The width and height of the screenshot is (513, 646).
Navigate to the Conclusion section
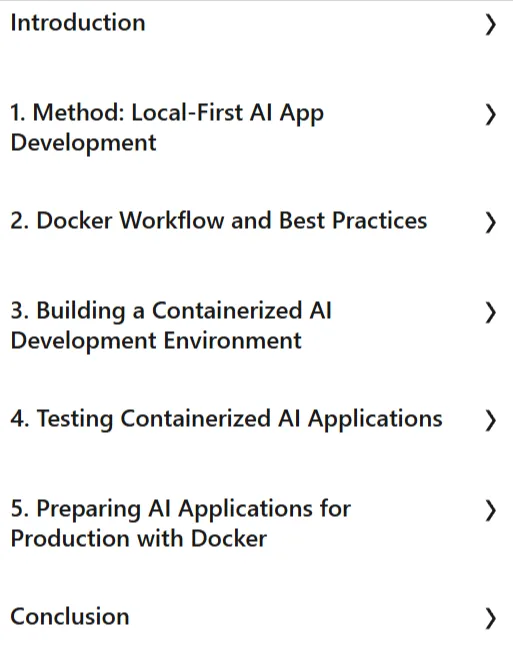(x=70, y=617)
